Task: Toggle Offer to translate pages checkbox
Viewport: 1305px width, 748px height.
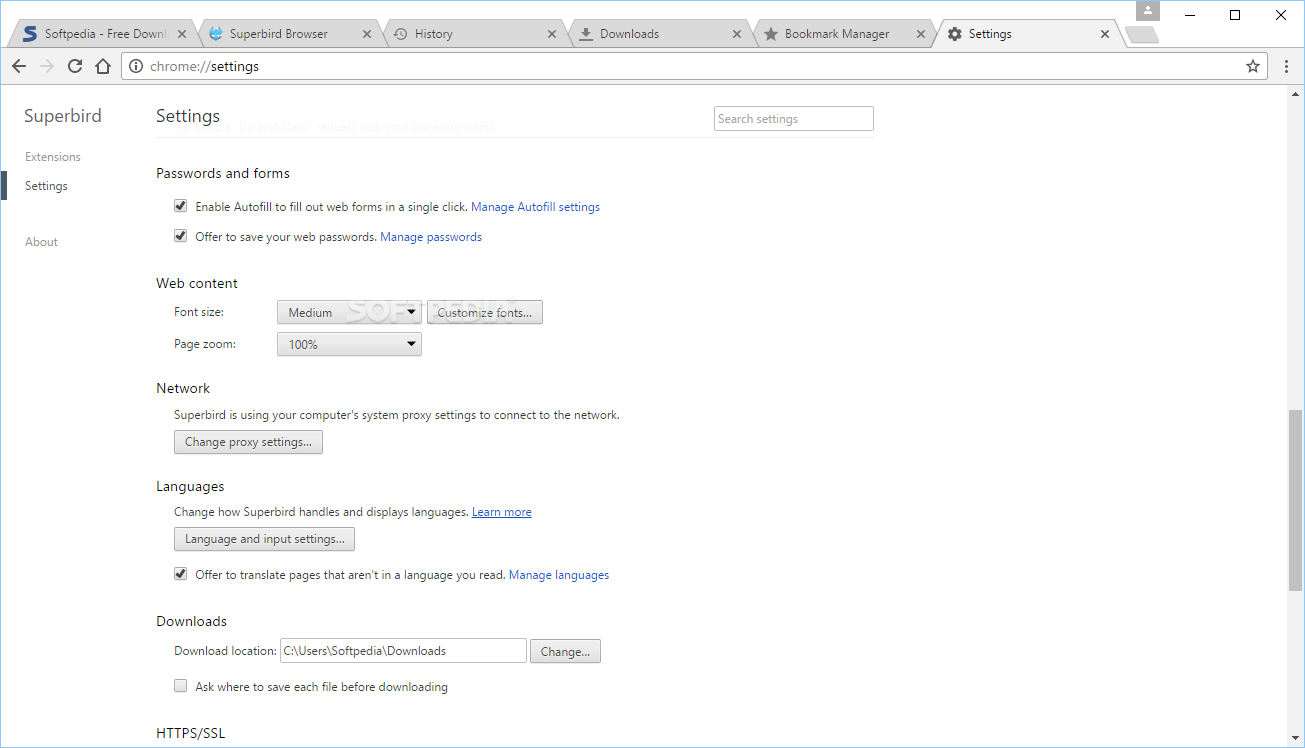Action: tap(181, 574)
